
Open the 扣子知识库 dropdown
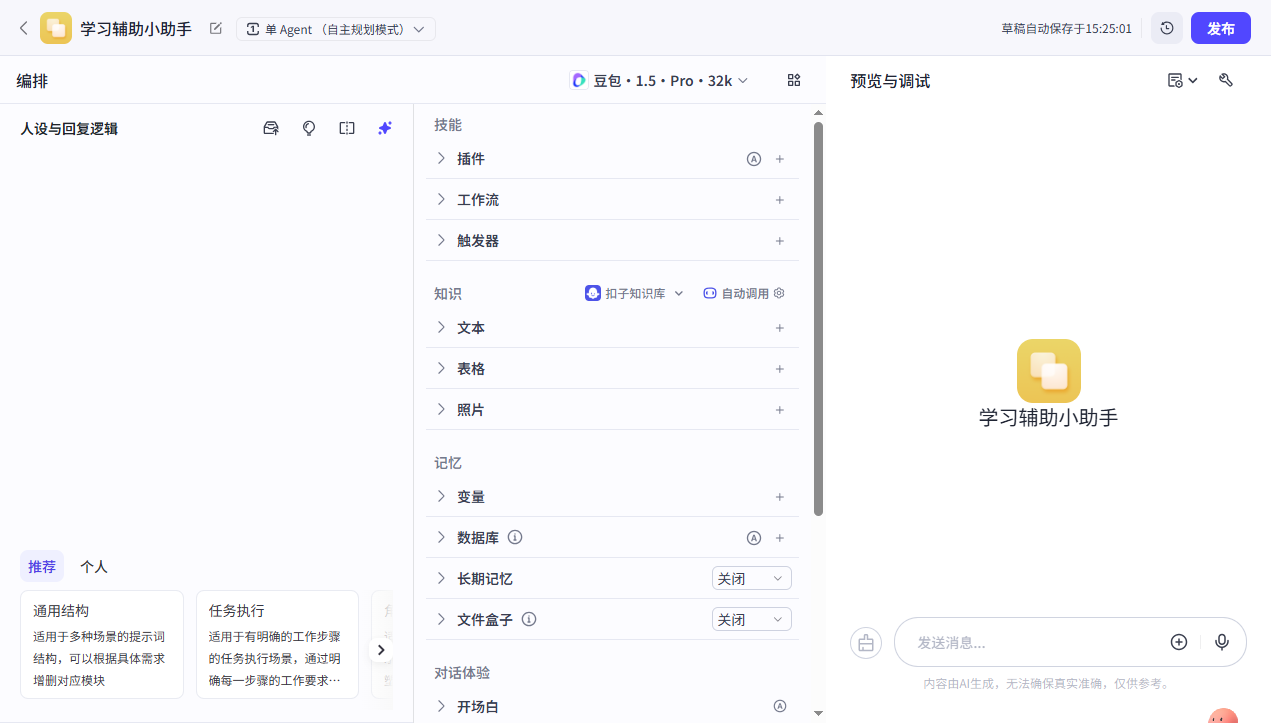coord(634,293)
